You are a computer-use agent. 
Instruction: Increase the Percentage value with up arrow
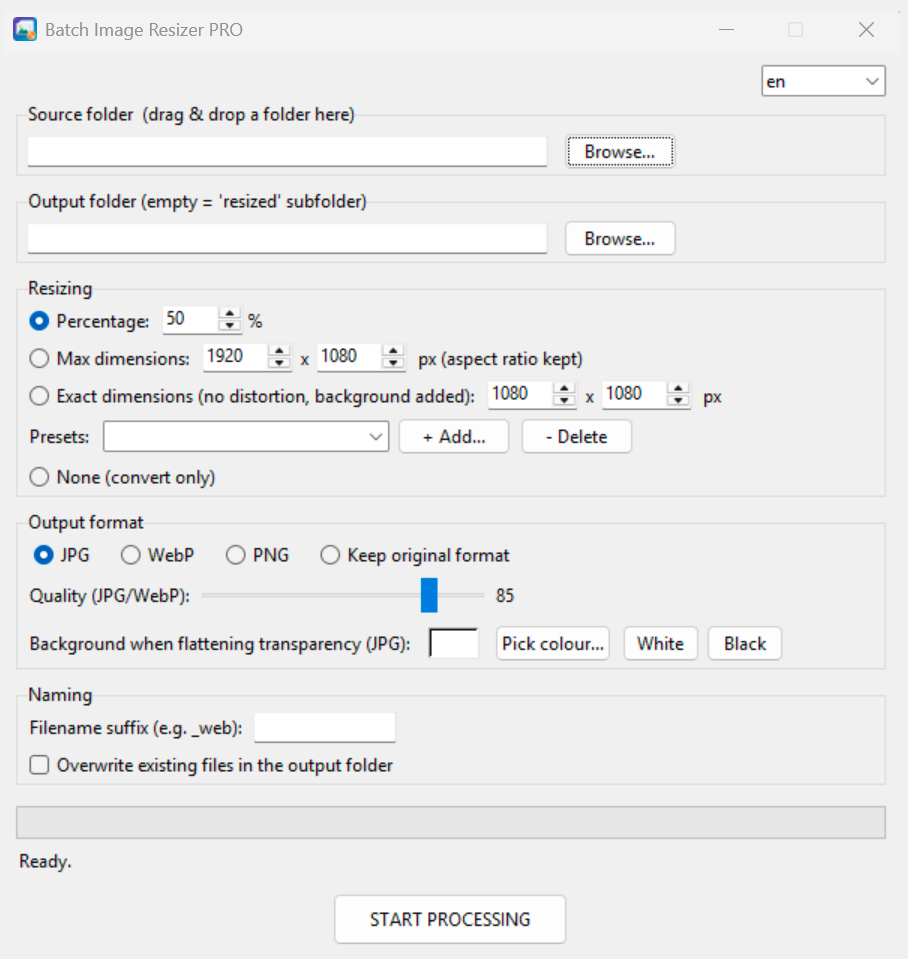[x=230, y=314]
